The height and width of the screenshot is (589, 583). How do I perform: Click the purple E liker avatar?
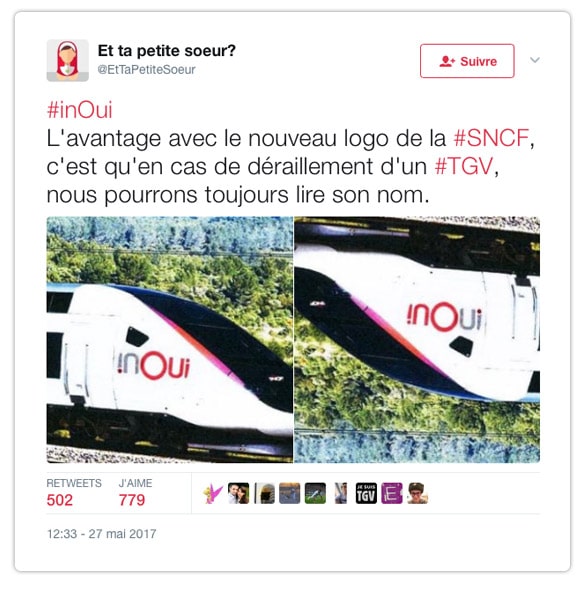click(x=392, y=493)
